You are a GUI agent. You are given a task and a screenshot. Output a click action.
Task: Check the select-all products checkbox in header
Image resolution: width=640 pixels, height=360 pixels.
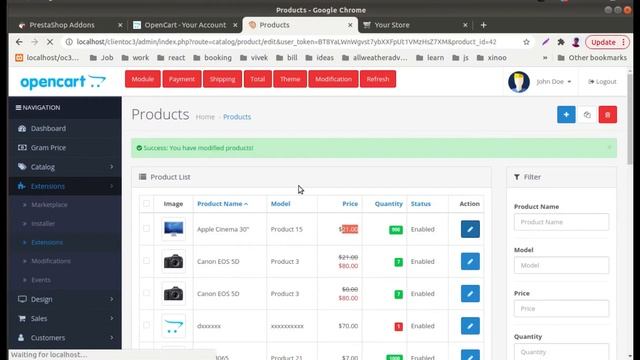pyautogui.click(x=146, y=203)
